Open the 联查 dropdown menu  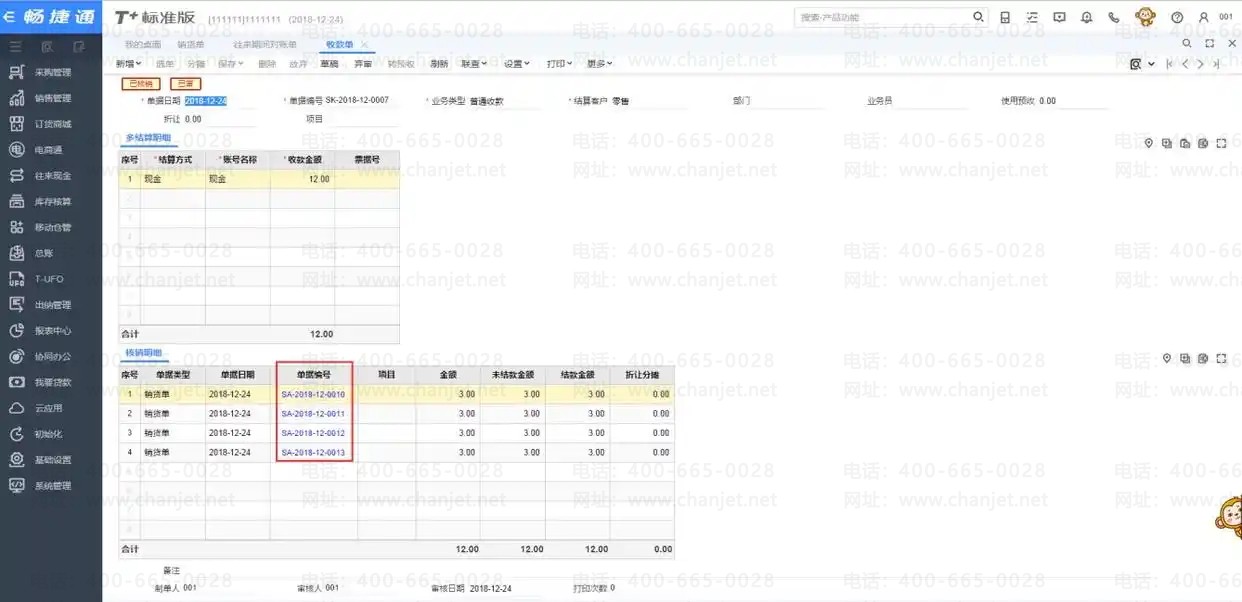474,64
